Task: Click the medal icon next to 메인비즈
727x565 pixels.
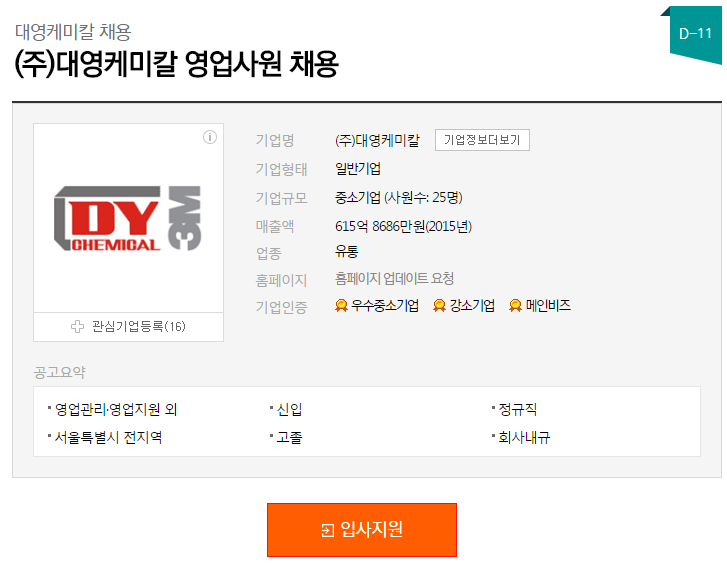Action: pos(515,305)
